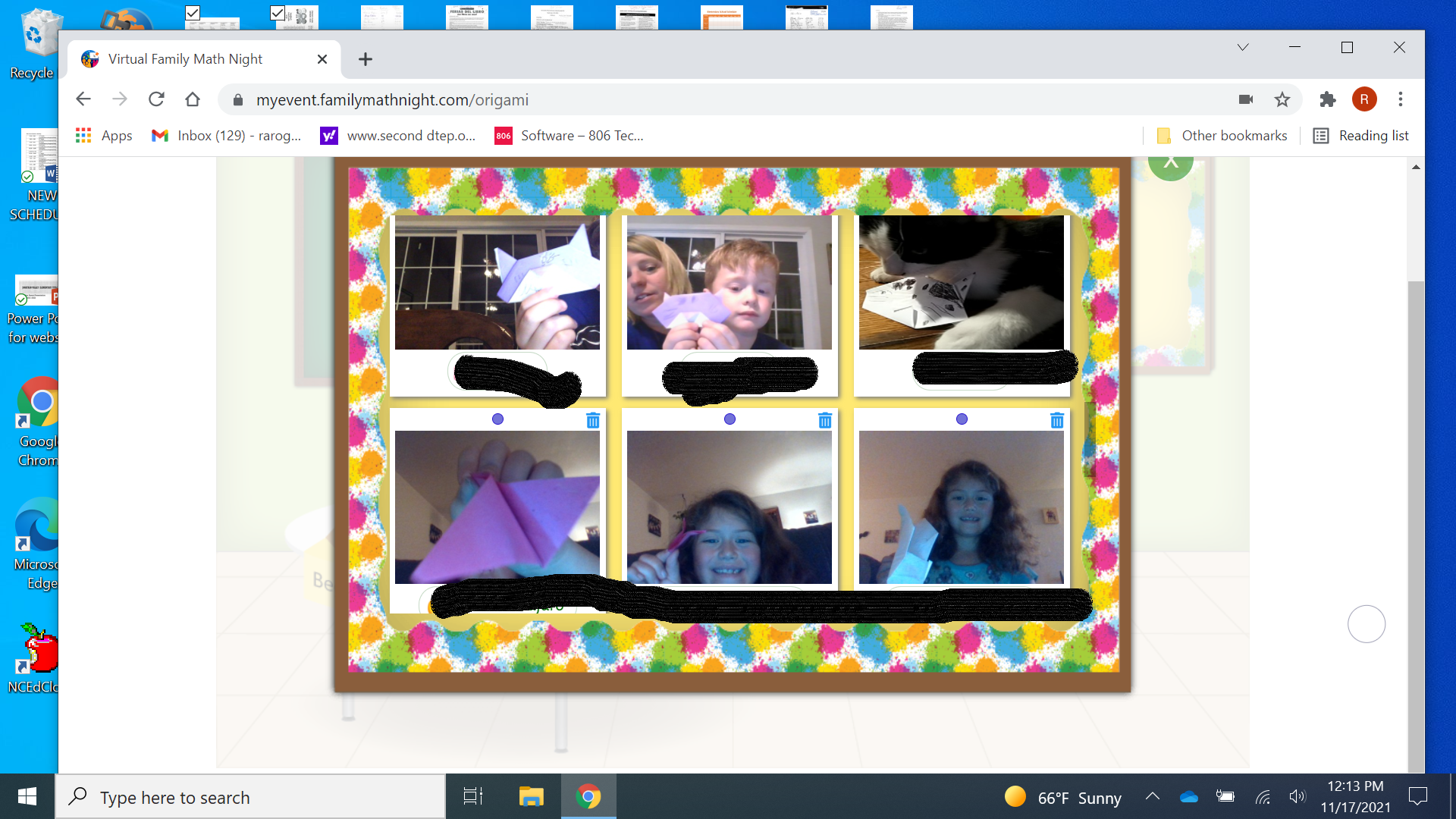Open Chrome three-dot menu
Viewport: 1456px width, 819px height.
(1401, 99)
